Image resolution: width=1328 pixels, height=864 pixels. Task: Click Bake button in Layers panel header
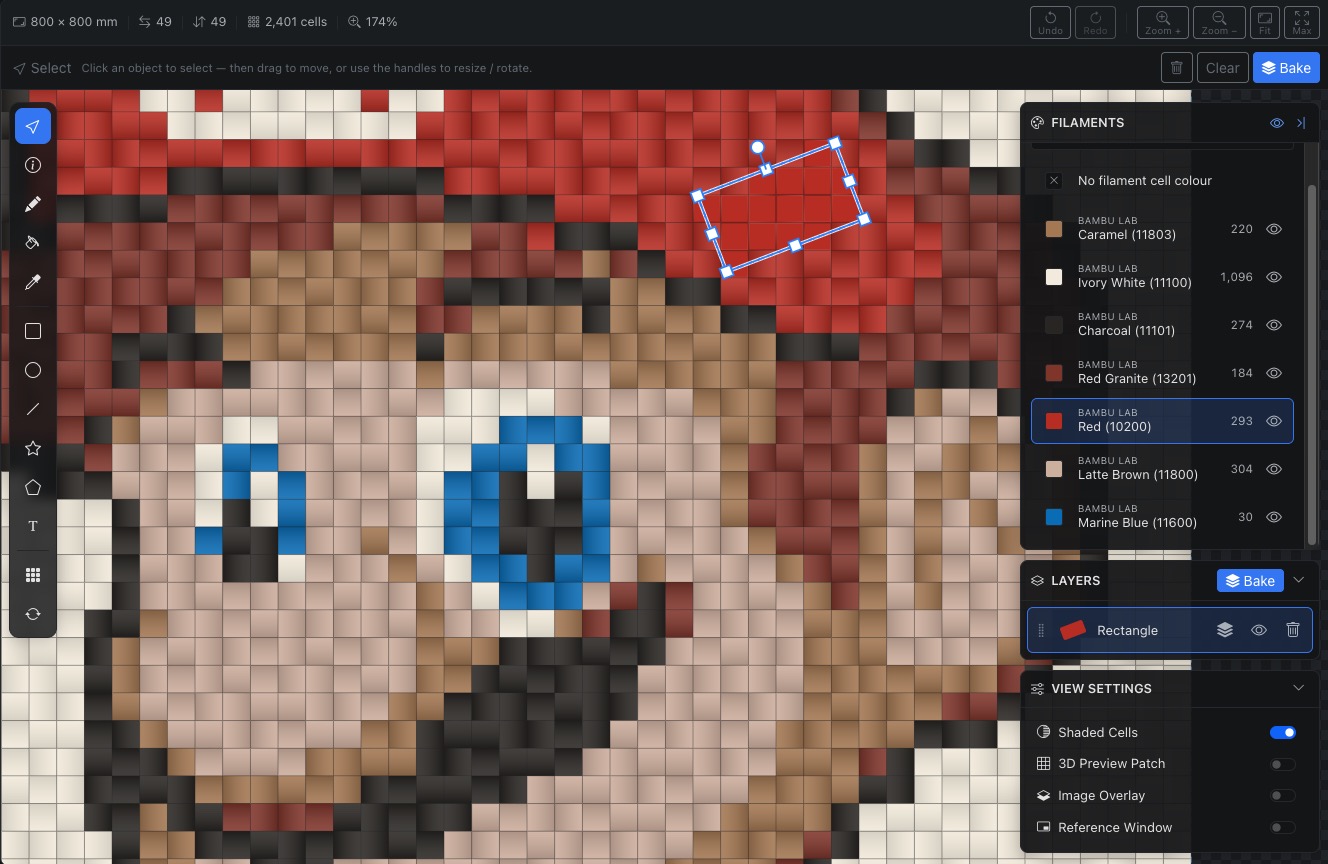point(1250,580)
